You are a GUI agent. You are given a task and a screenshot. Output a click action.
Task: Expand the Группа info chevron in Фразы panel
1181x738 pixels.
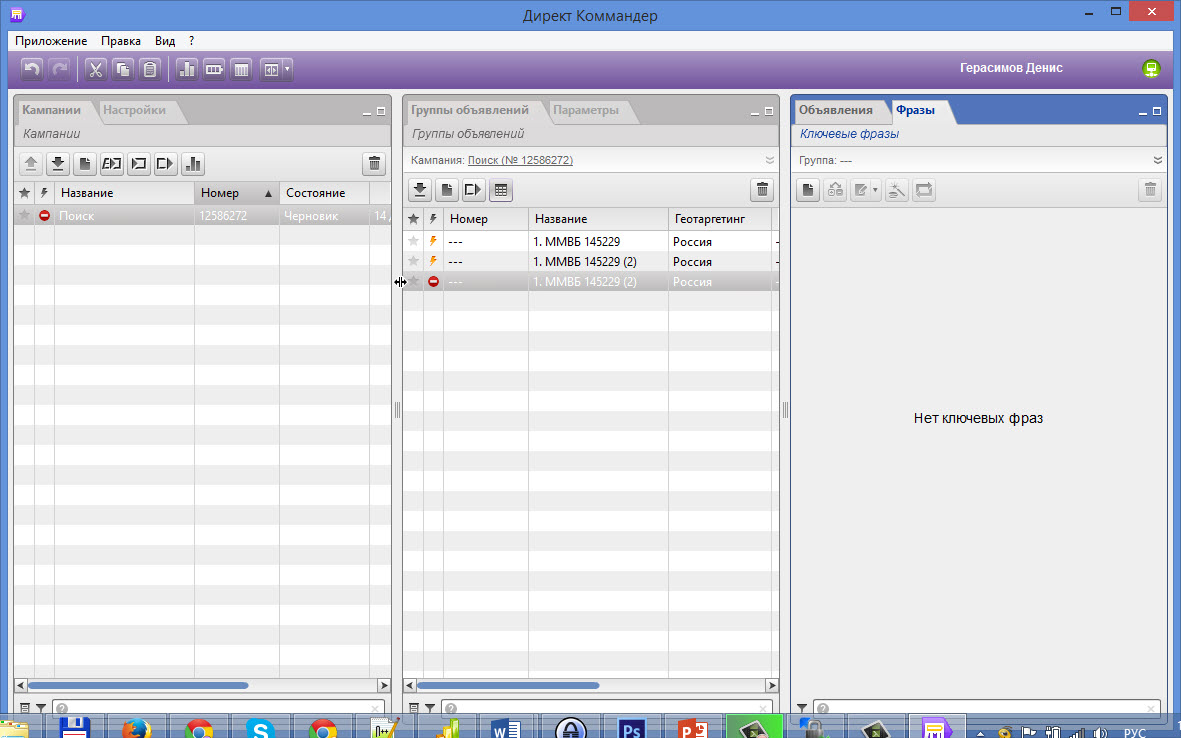pyautogui.click(x=1157, y=160)
